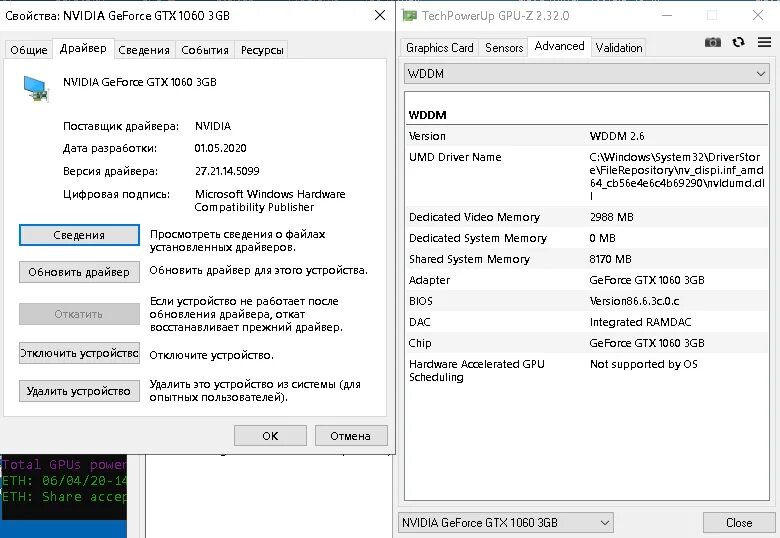Click the Обновить драйвер button
The height and width of the screenshot is (538, 780).
(x=79, y=272)
